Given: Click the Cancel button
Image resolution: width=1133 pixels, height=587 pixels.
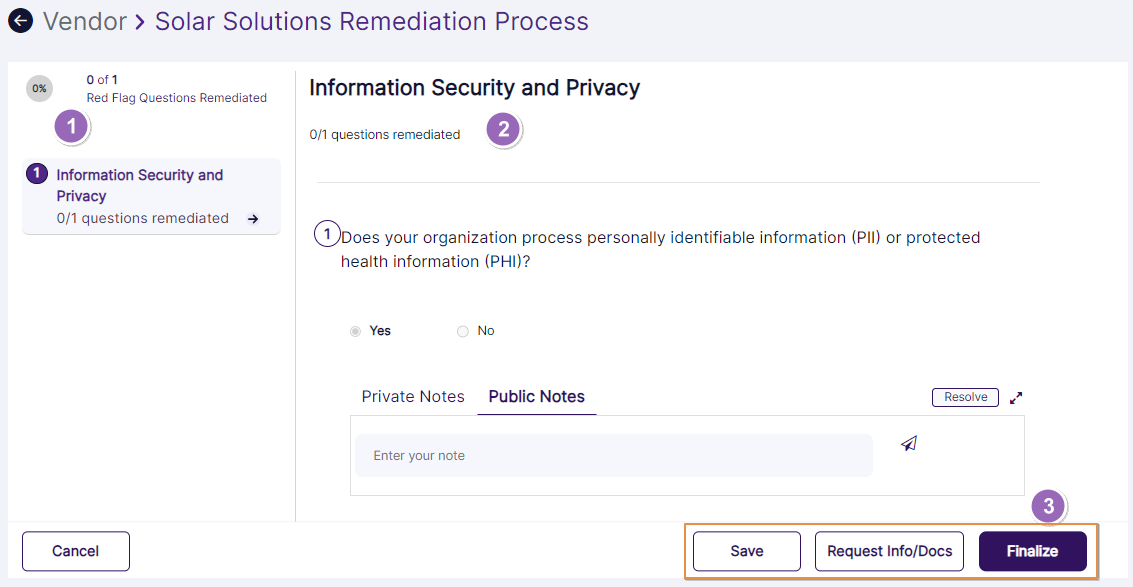Looking at the screenshot, I should [76, 551].
